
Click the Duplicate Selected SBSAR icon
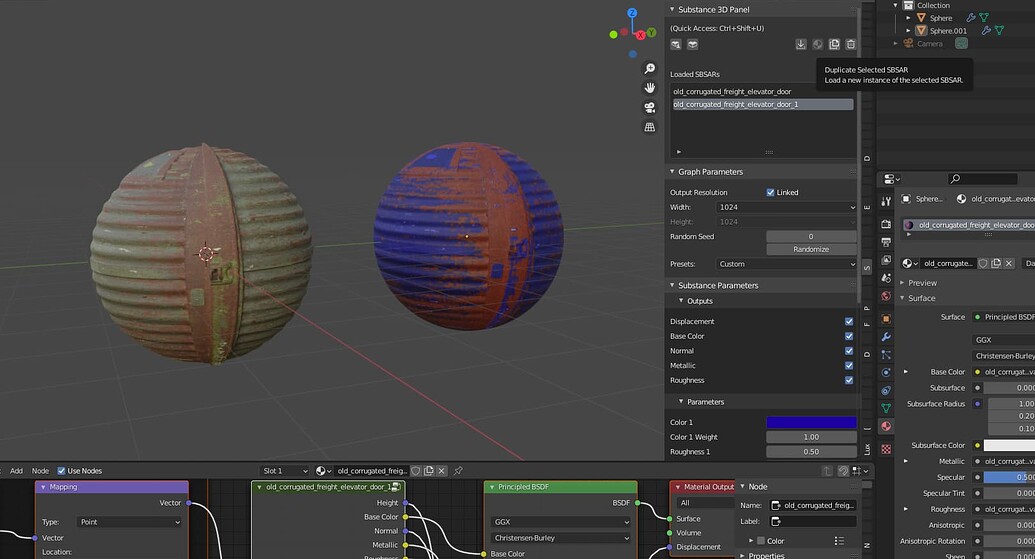(x=834, y=44)
